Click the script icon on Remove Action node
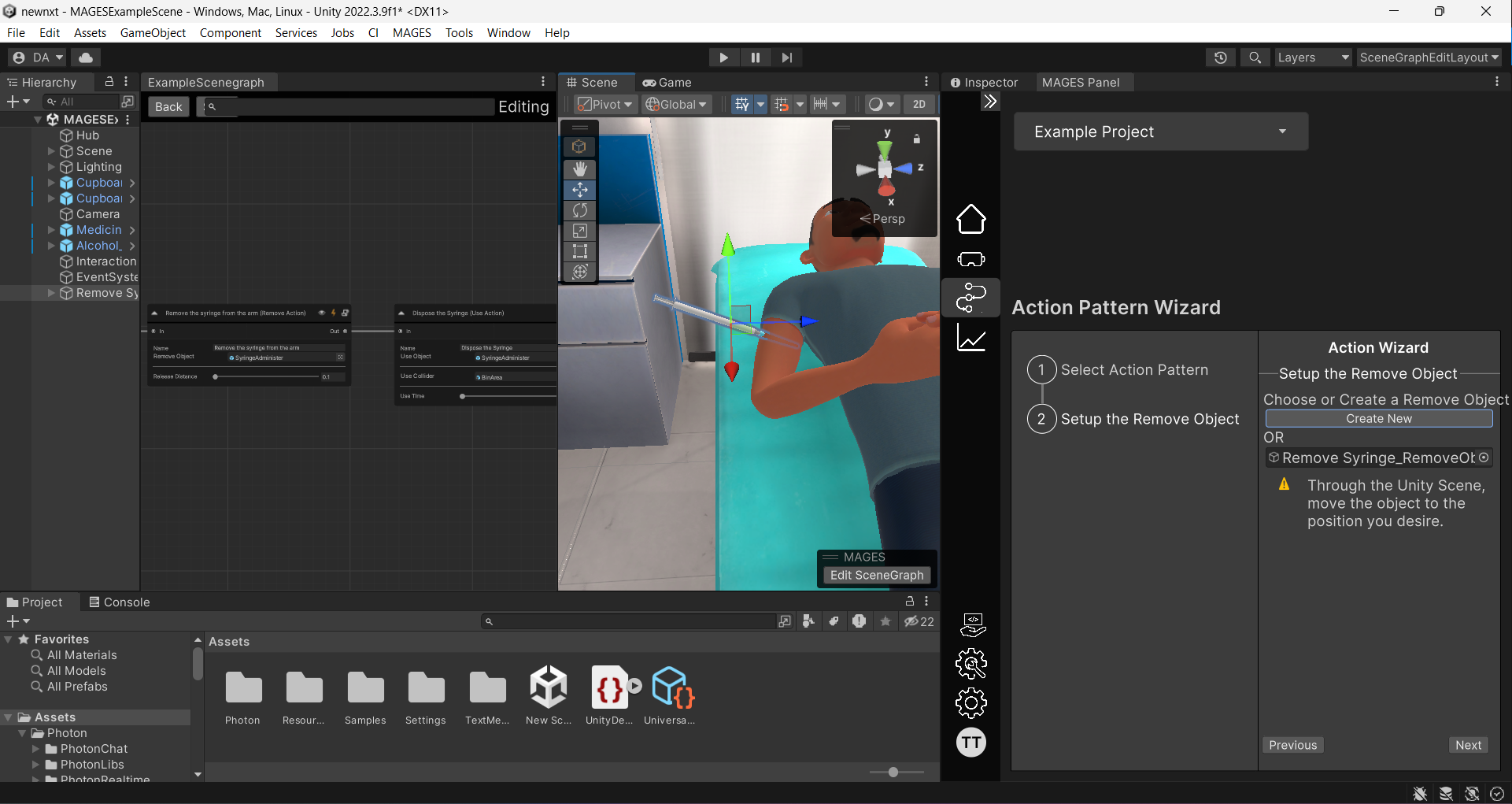 [345, 313]
